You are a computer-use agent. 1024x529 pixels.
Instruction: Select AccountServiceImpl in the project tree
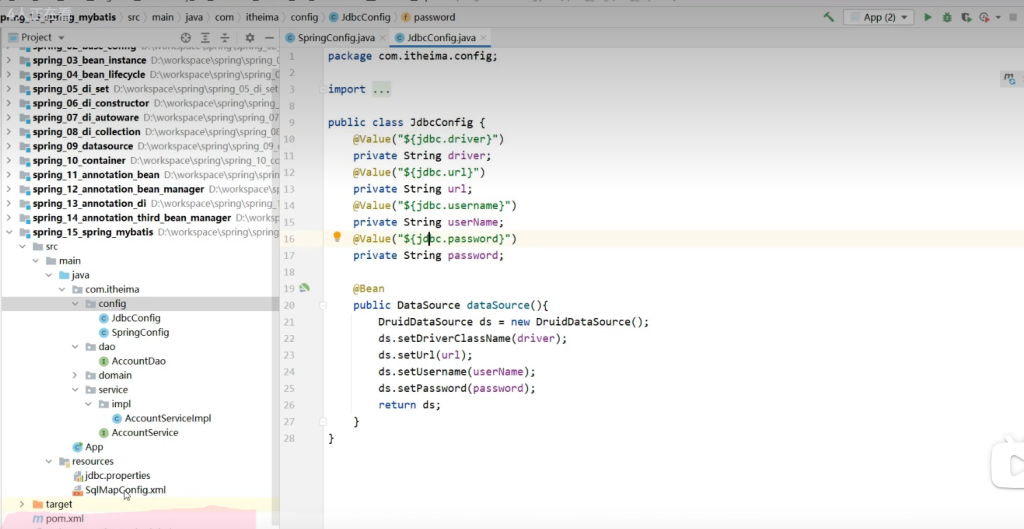pos(167,418)
